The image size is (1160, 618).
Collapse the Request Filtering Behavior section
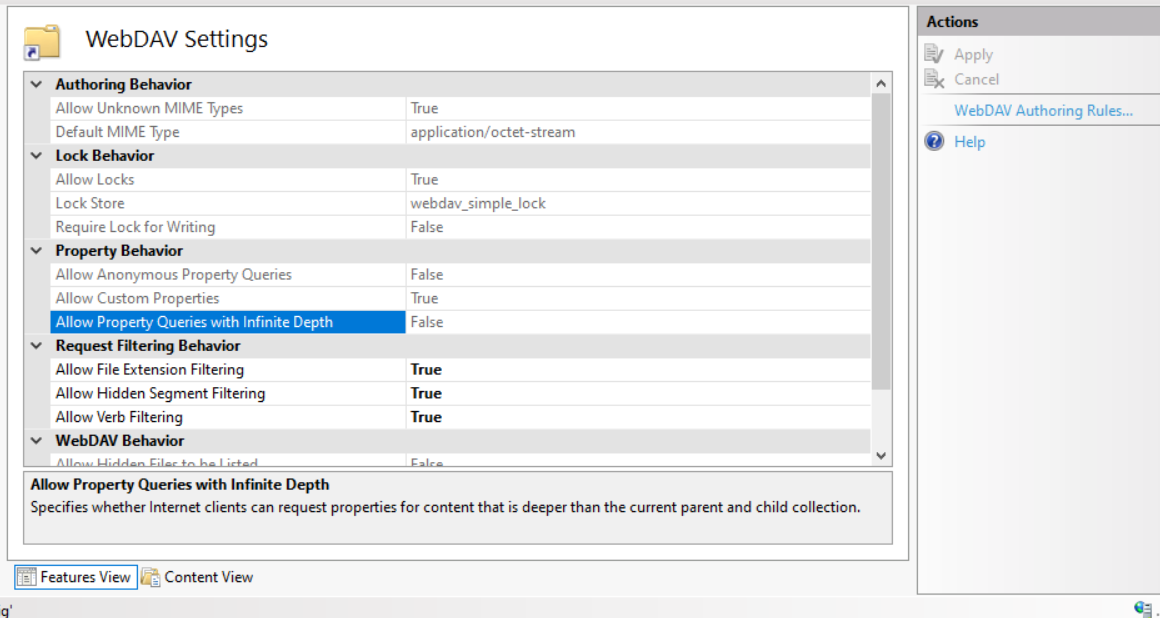(37, 346)
